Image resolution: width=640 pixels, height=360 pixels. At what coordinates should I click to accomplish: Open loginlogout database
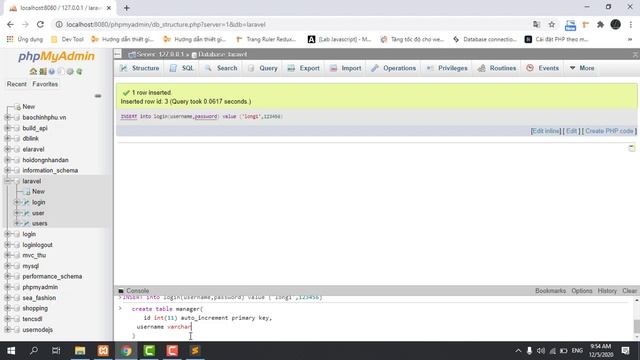click(x=37, y=245)
